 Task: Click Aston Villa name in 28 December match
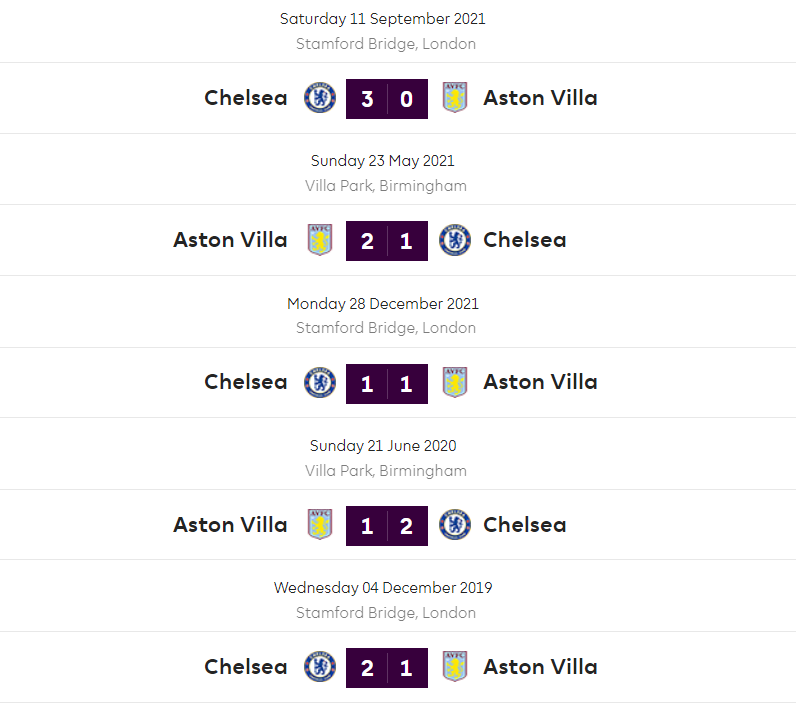(x=540, y=382)
